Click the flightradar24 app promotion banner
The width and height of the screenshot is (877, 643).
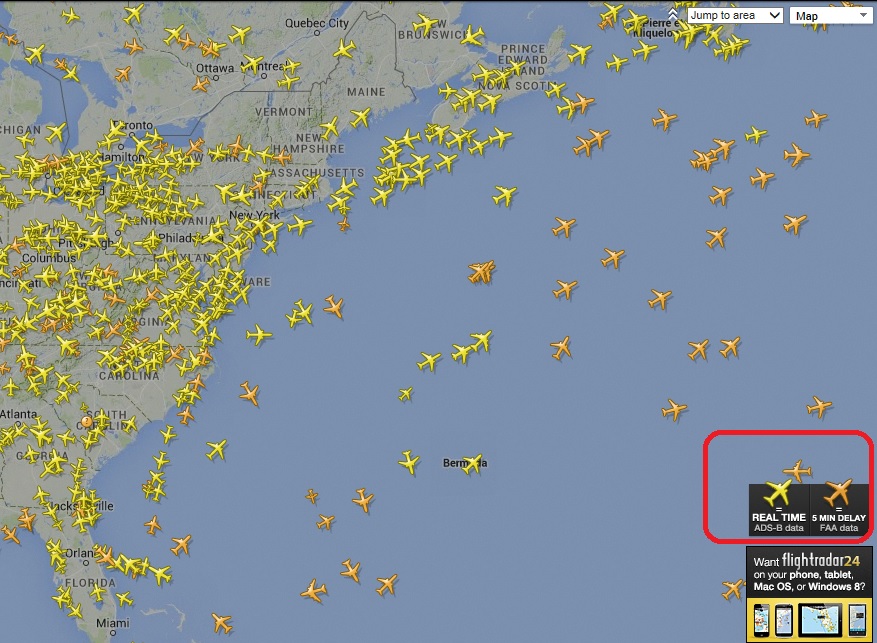point(809,594)
